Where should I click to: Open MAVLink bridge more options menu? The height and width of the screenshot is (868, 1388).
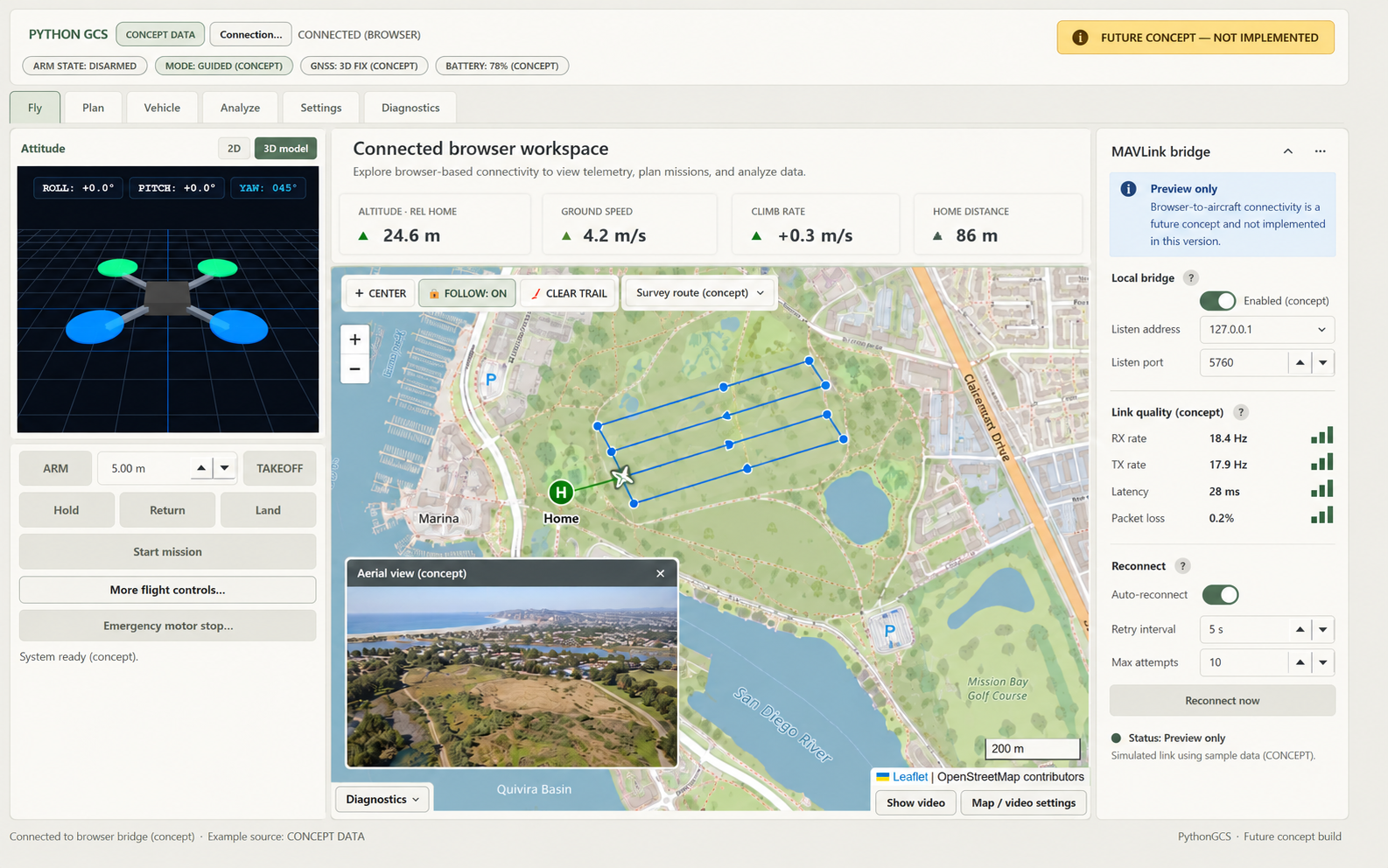1320,151
